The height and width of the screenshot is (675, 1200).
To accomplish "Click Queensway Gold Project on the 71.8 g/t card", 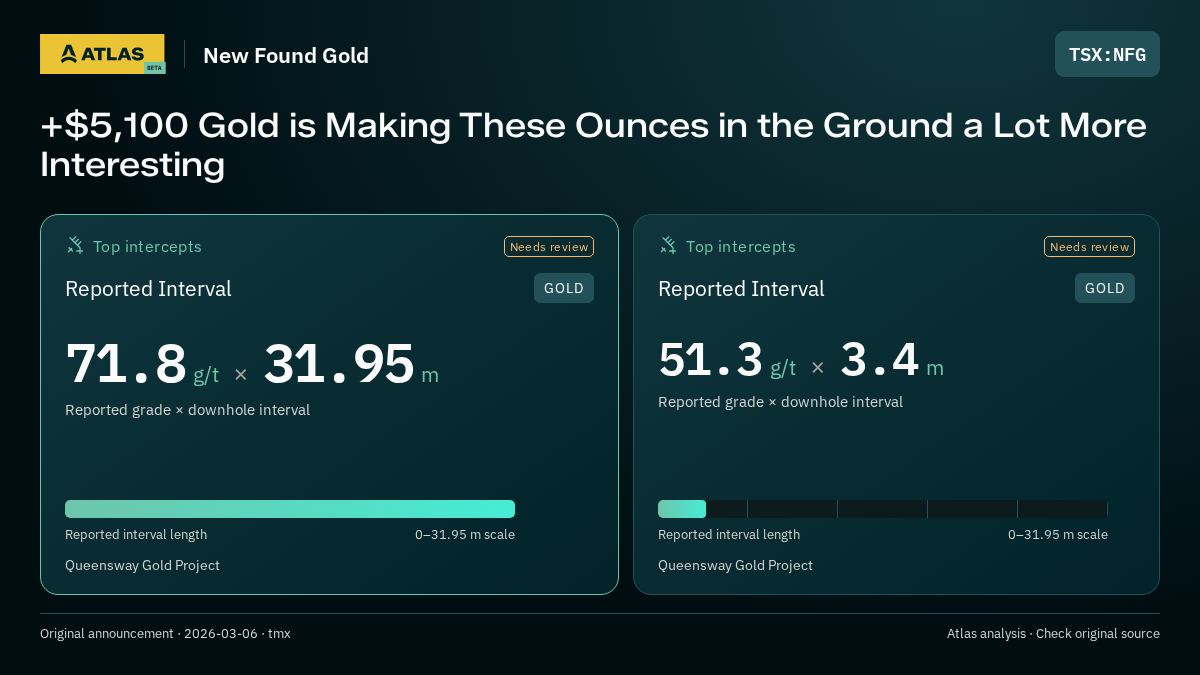I will (x=142, y=565).
